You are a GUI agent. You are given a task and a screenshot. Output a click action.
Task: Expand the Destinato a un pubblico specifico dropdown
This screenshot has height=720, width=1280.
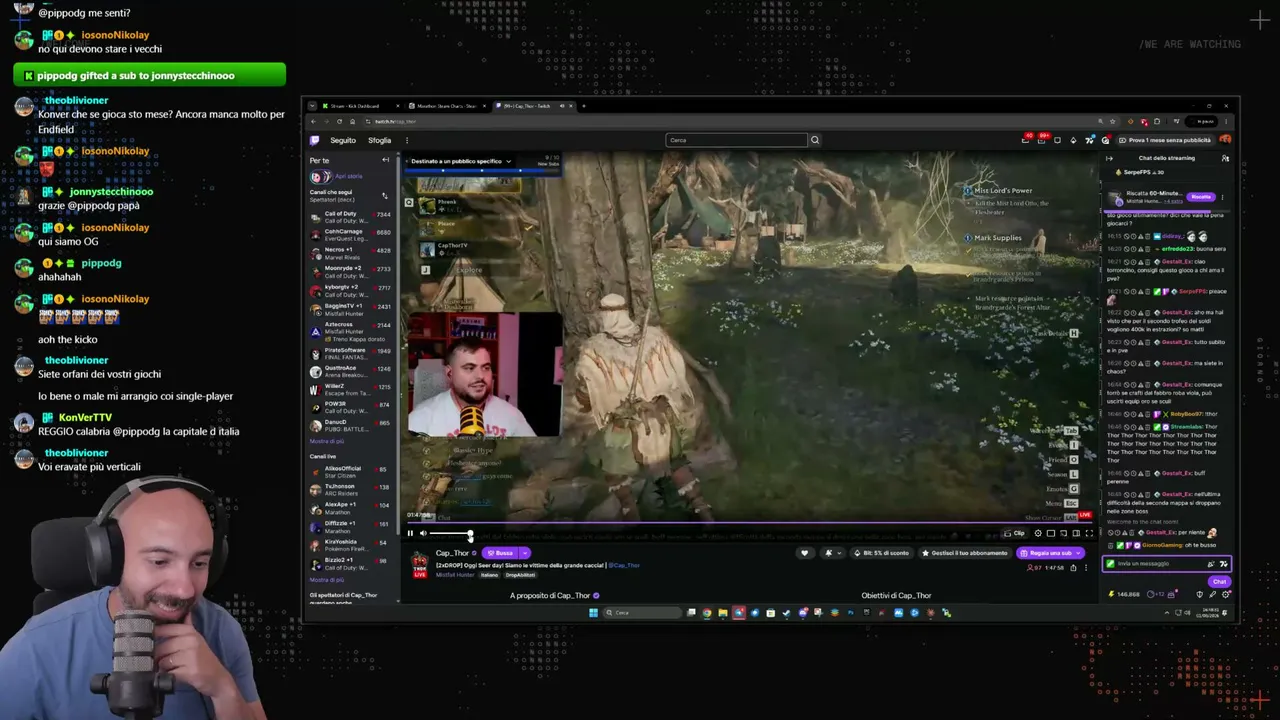tap(461, 161)
